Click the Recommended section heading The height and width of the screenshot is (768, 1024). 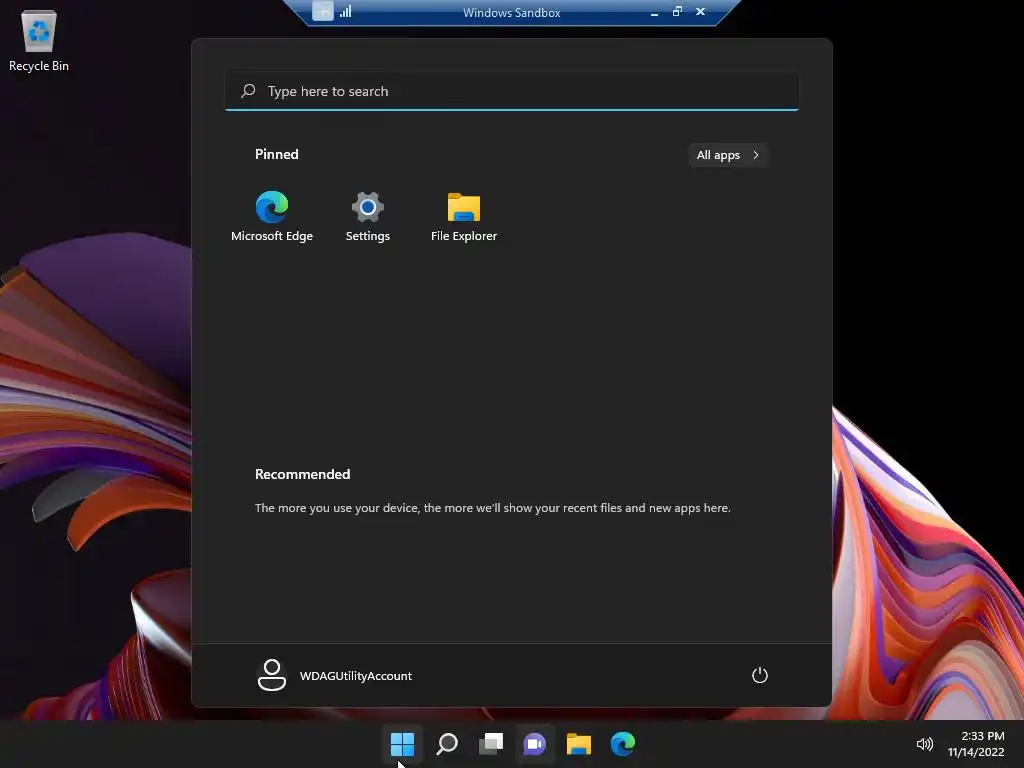click(302, 474)
